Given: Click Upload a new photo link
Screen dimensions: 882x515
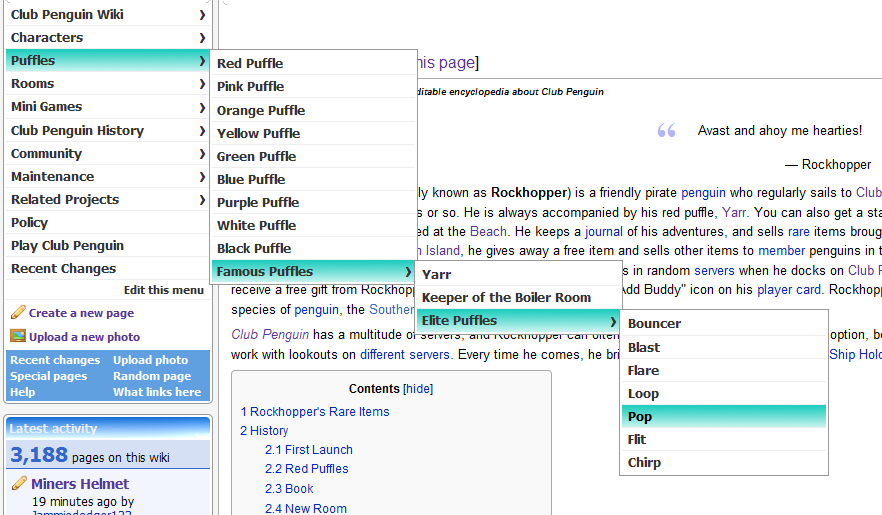Looking at the screenshot, I should click(x=84, y=337).
